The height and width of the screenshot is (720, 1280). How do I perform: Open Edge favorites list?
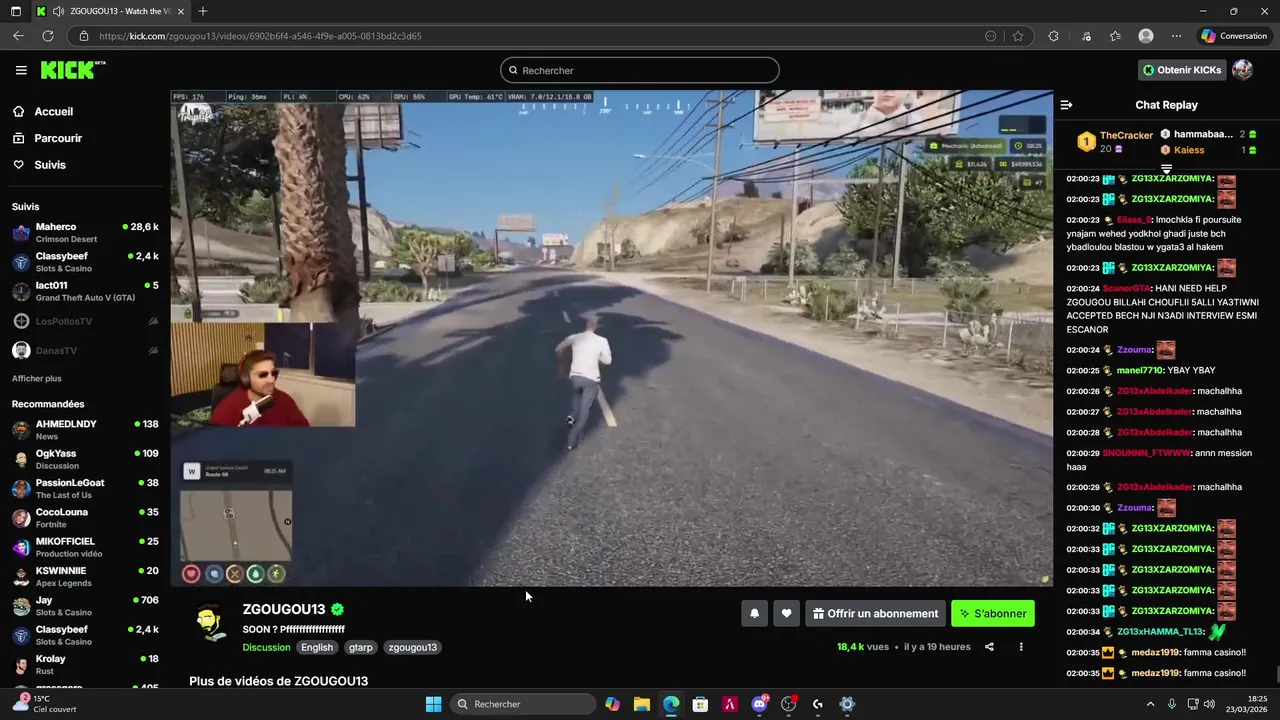coord(1115,36)
